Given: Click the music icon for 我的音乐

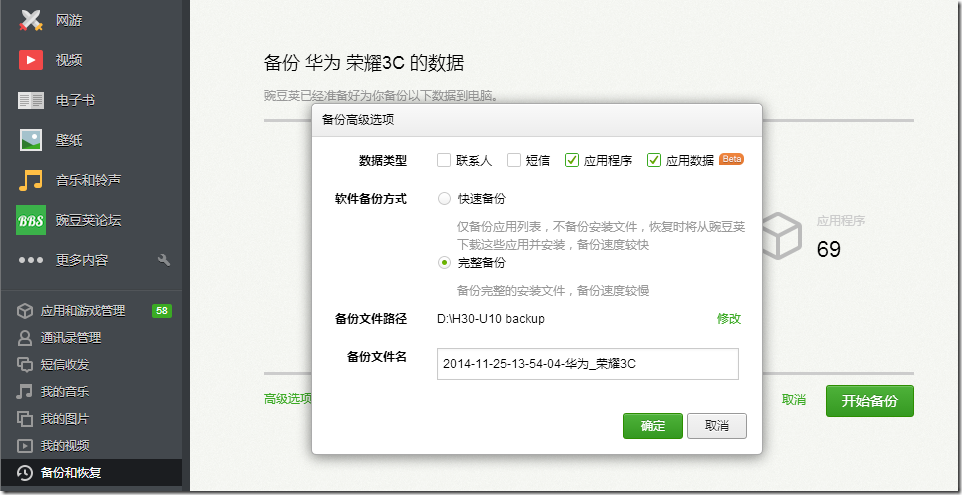Looking at the screenshot, I should pyautogui.click(x=25, y=391).
